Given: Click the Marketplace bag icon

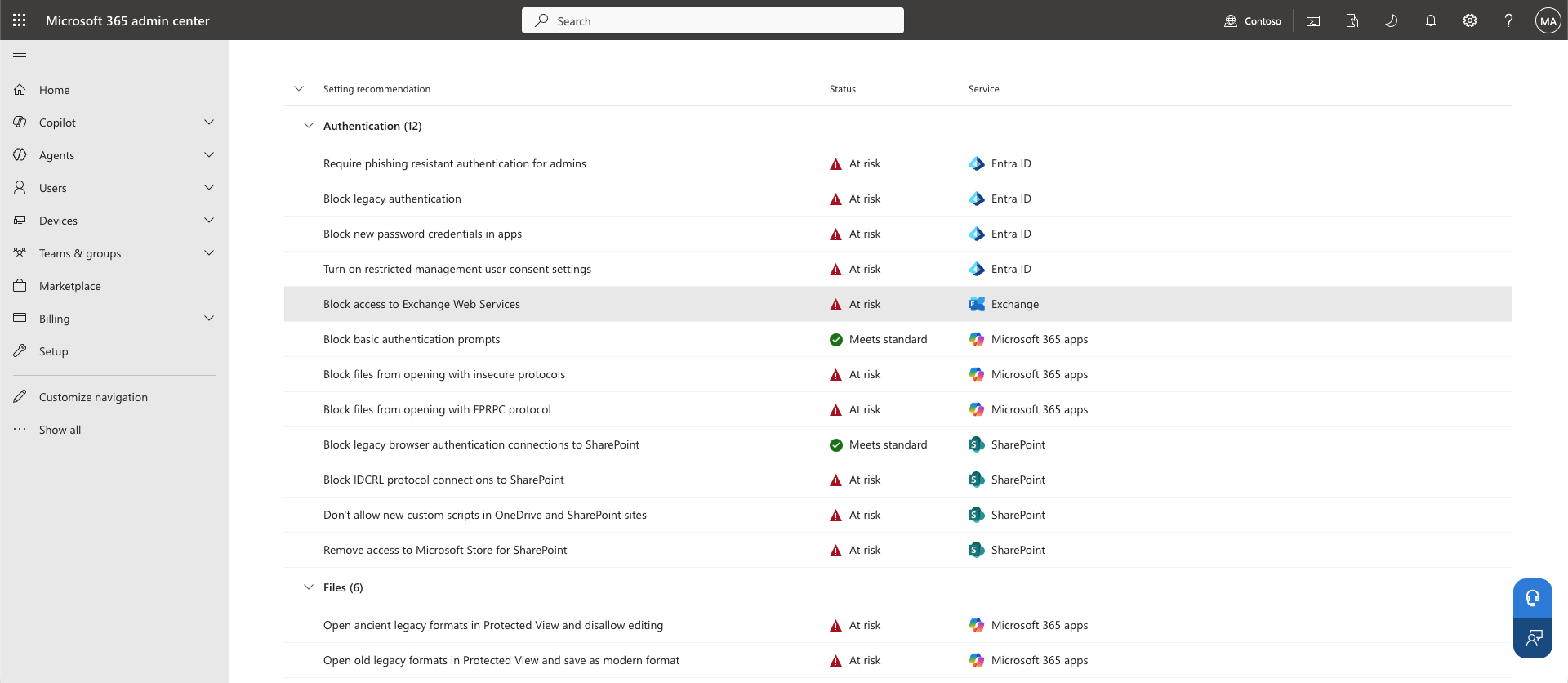Looking at the screenshot, I should 20,285.
